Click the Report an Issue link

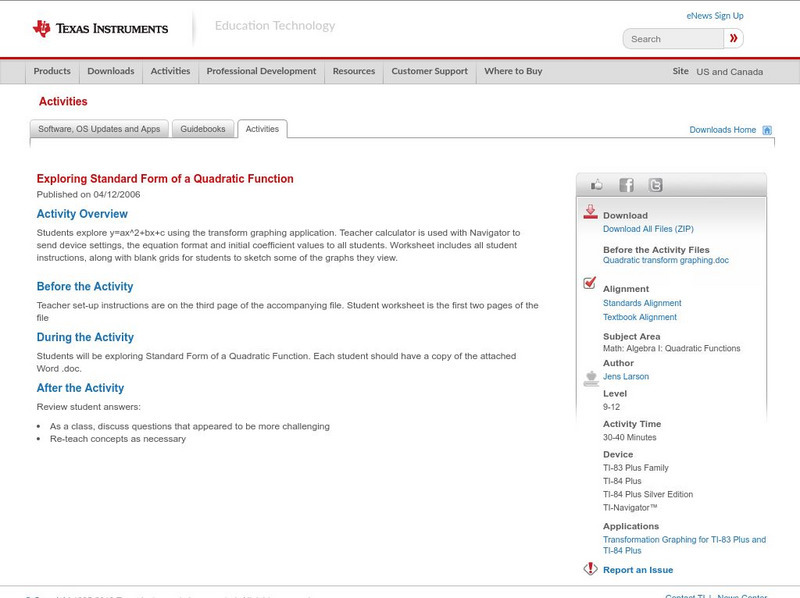click(638, 570)
